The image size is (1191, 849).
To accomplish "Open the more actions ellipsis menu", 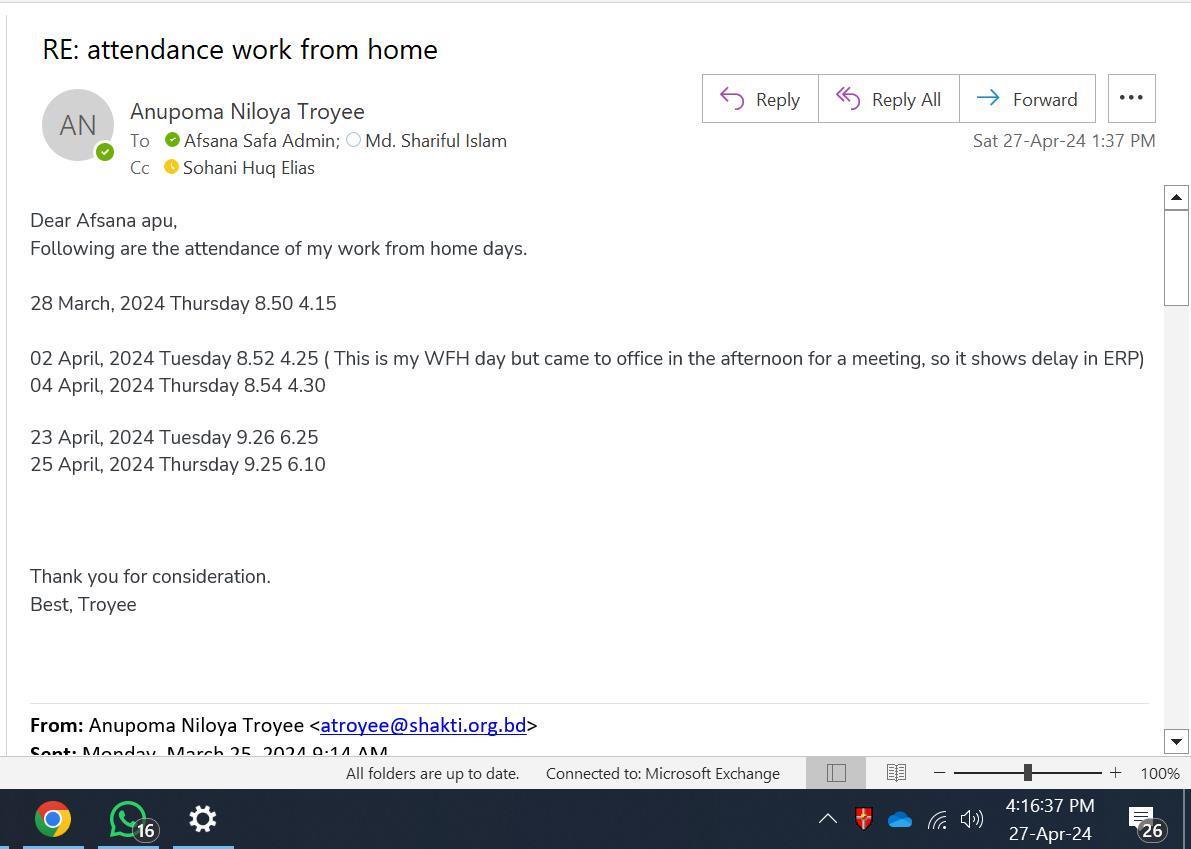I will click(x=1132, y=98).
